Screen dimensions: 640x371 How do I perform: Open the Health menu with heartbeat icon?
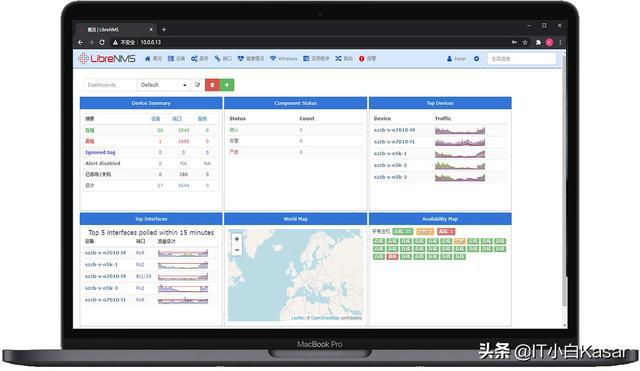point(251,59)
